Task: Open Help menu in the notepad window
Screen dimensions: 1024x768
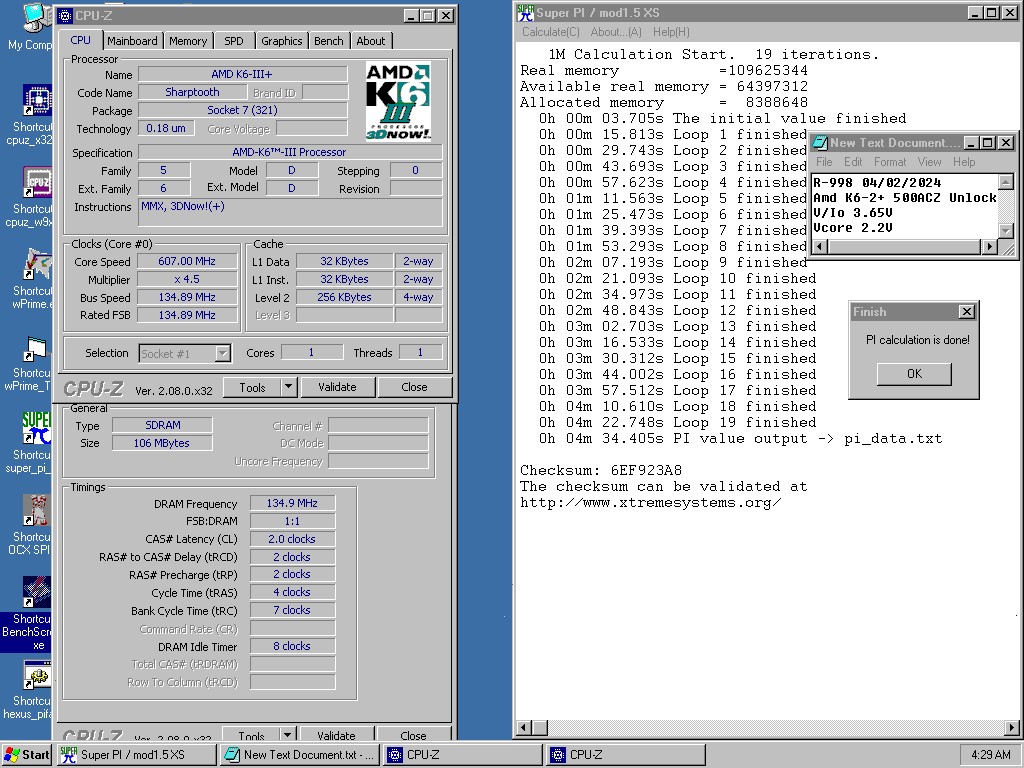Action: tap(964, 162)
